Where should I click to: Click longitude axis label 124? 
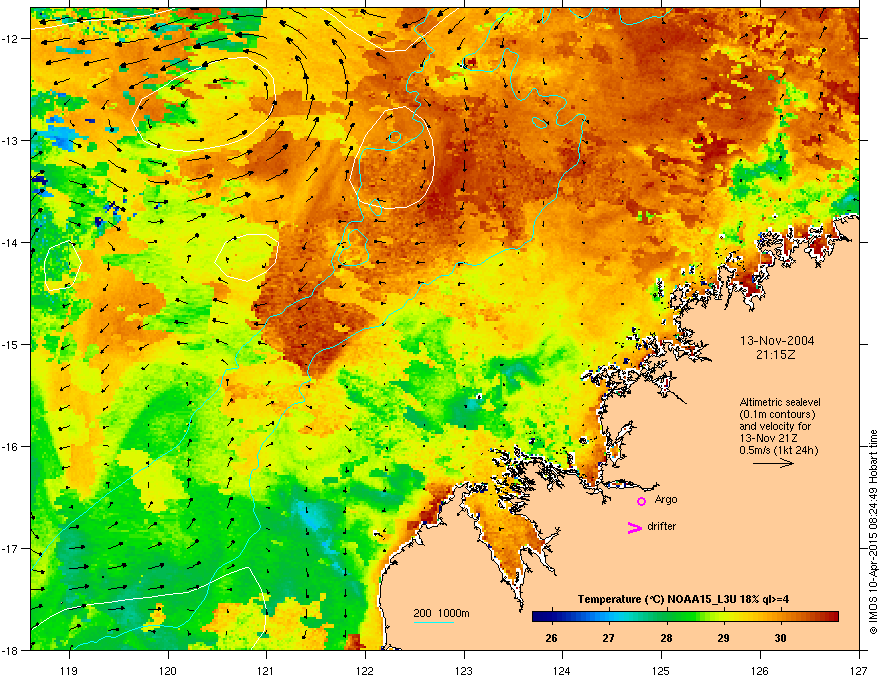coord(562,671)
